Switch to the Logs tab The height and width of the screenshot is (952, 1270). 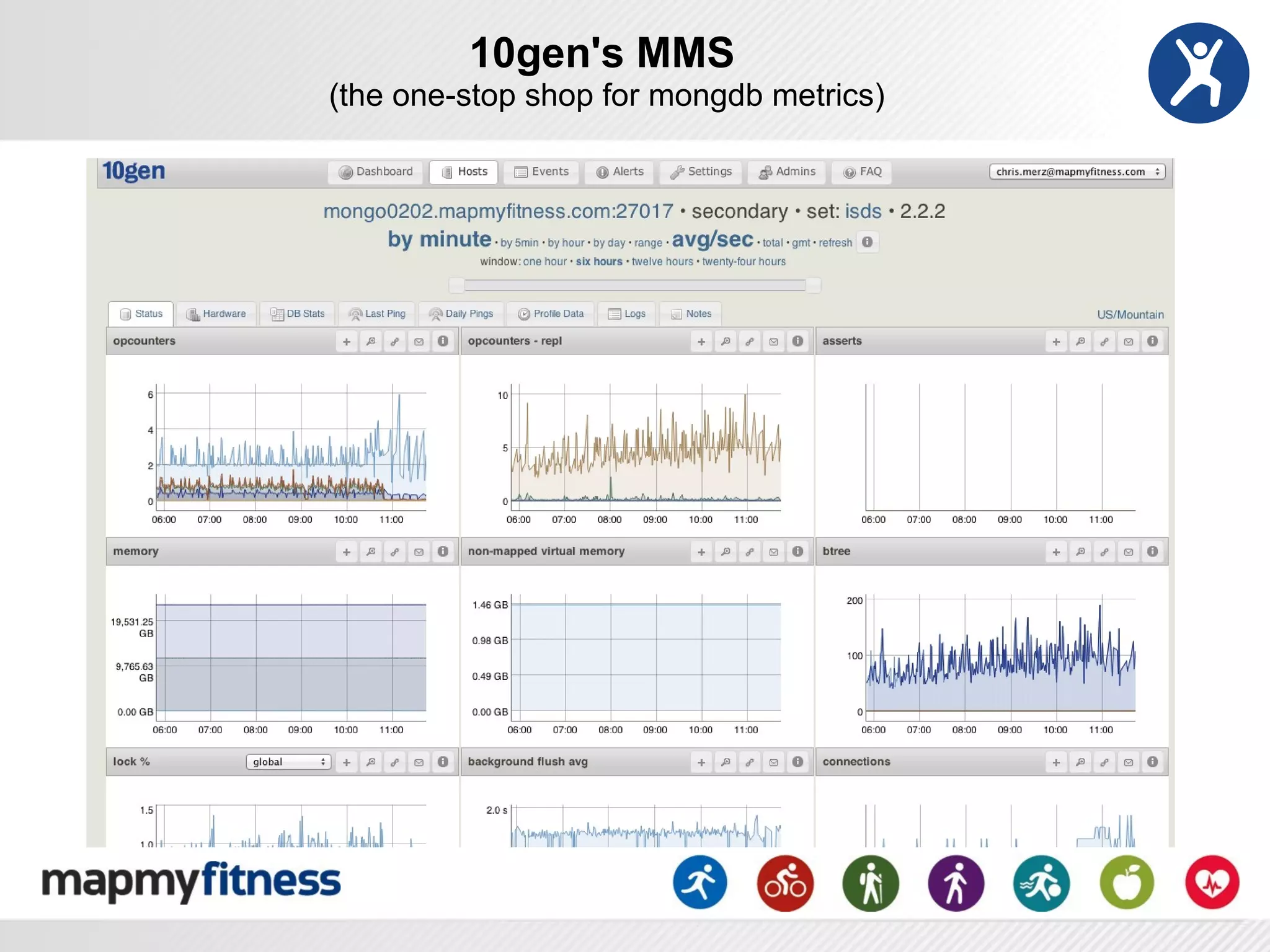point(626,314)
